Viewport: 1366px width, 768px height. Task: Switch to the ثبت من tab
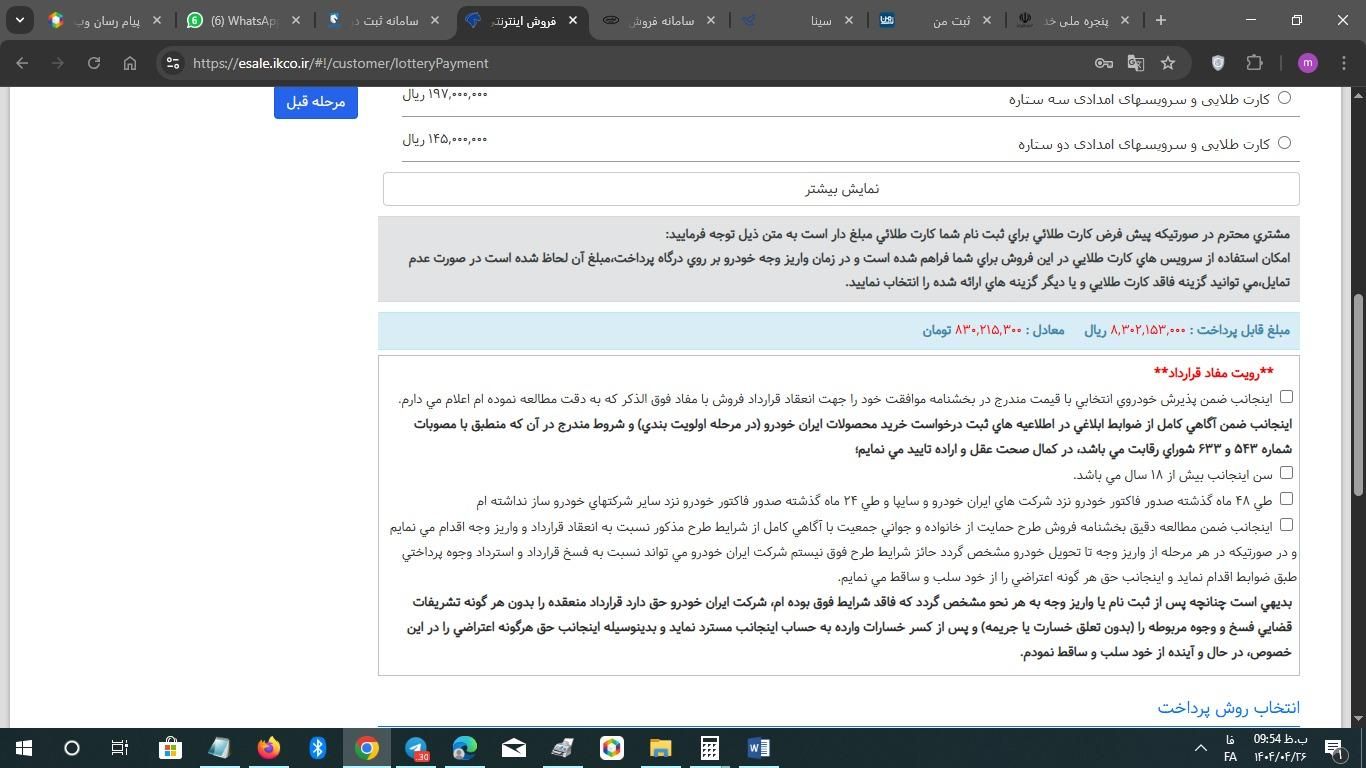935,20
